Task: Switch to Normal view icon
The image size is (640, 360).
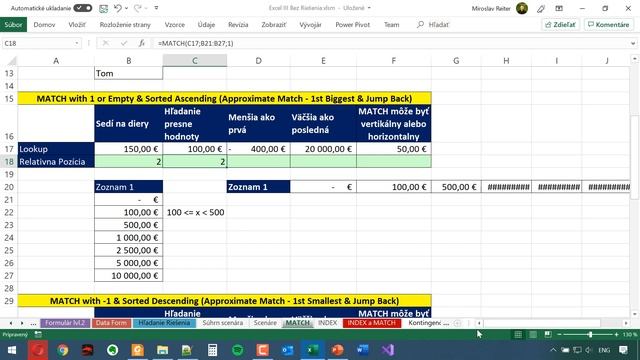Action: tap(518, 334)
